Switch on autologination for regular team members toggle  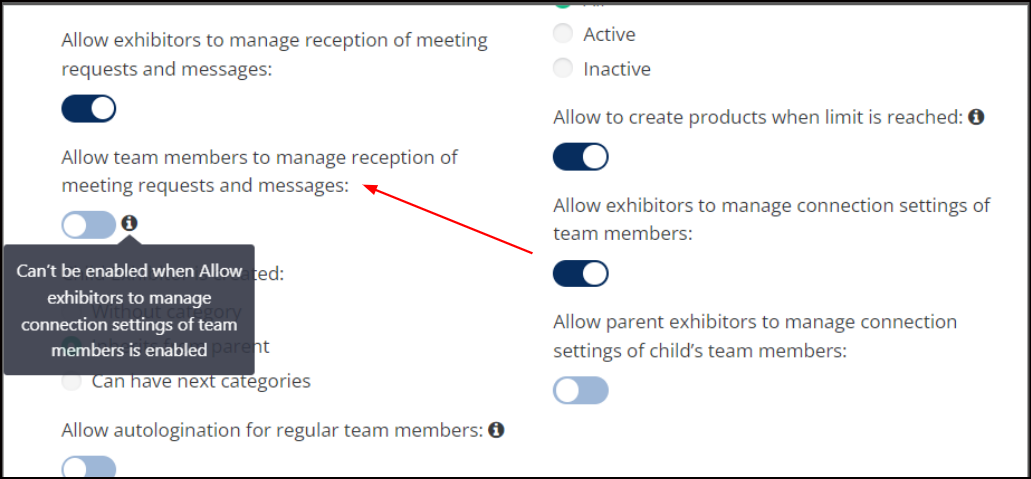point(89,467)
